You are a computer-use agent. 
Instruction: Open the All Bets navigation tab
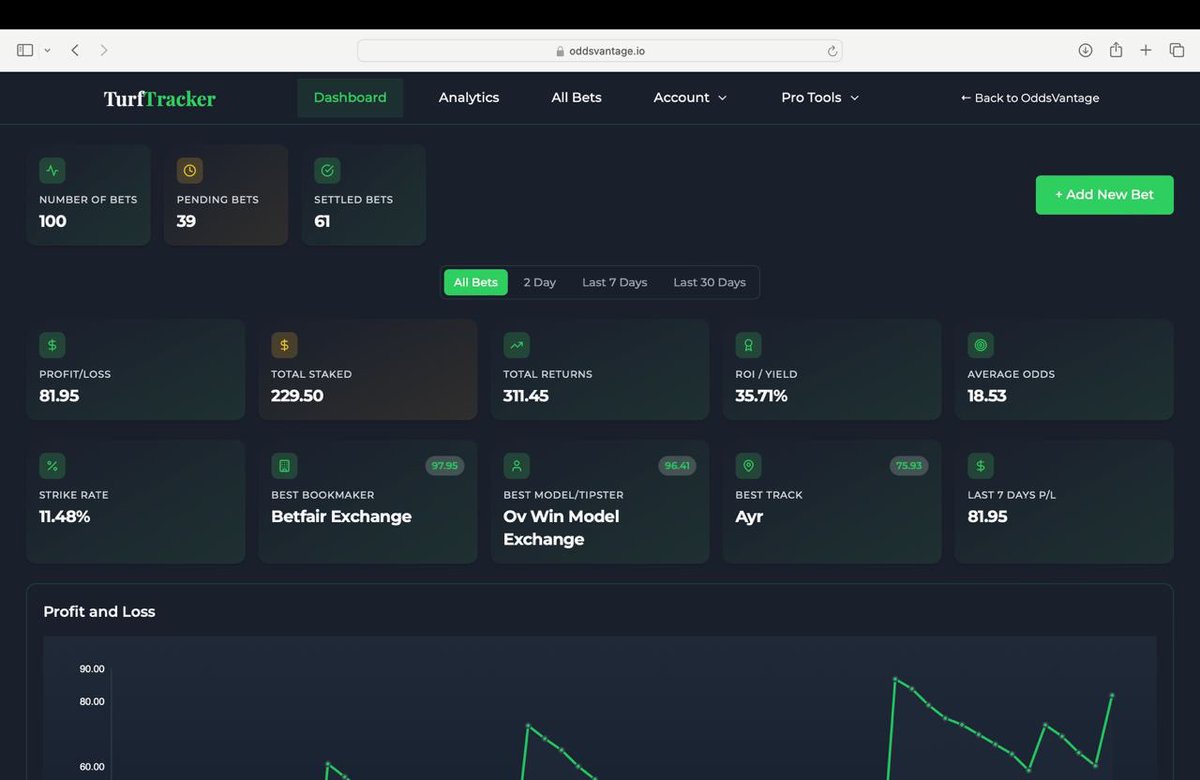pyautogui.click(x=577, y=97)
